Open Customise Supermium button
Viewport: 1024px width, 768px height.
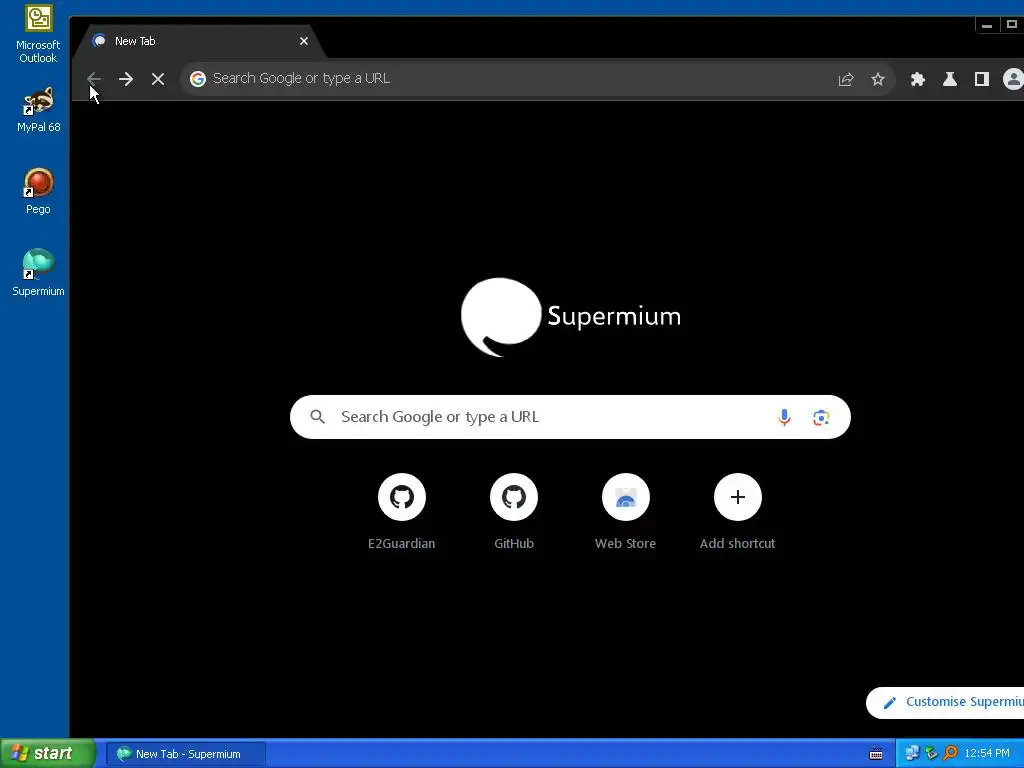(945, 703)
